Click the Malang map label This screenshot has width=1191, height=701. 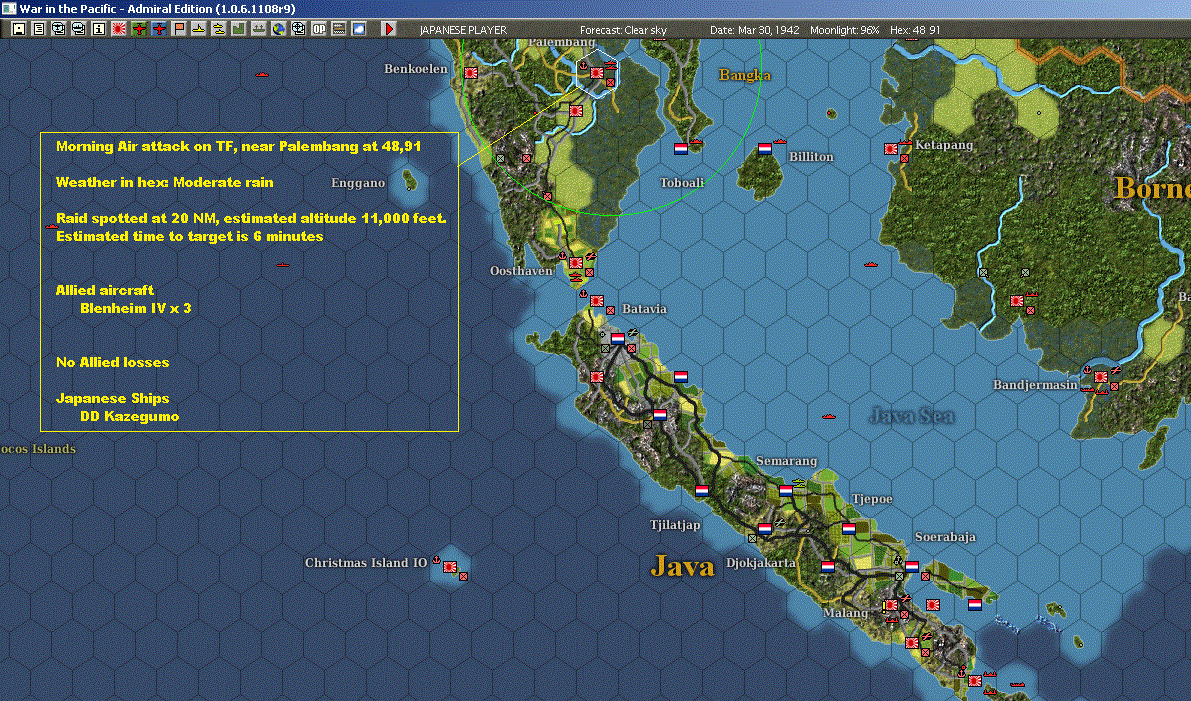pyautogui.click(x=845, y=612)
